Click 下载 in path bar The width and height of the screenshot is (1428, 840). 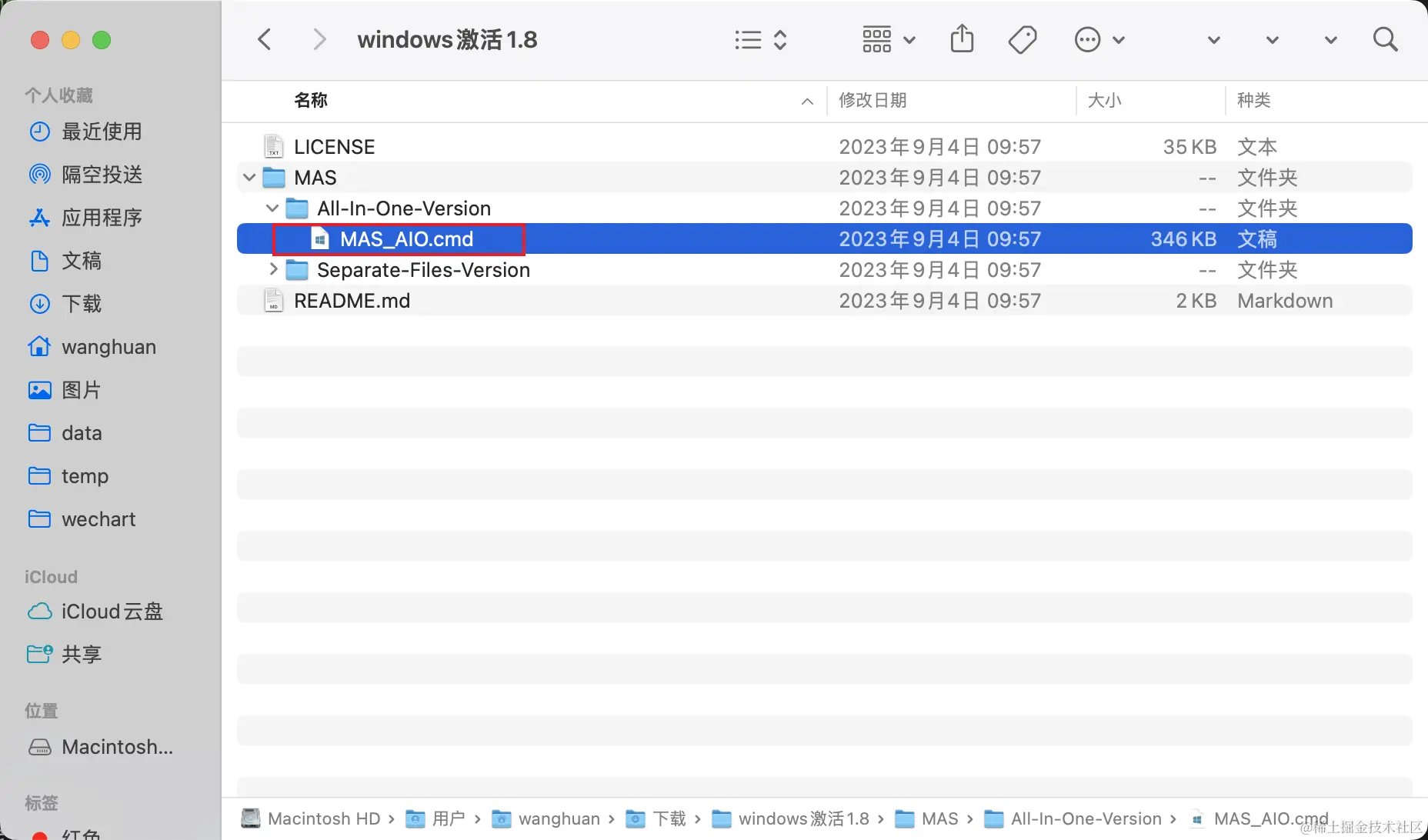tap(669, 818)
